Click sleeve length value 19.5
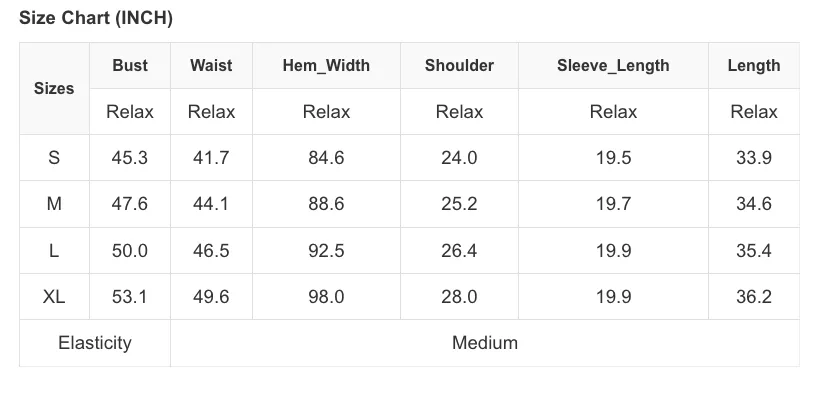830x394 pixels. pyautogui.click(x=614, y=158)
